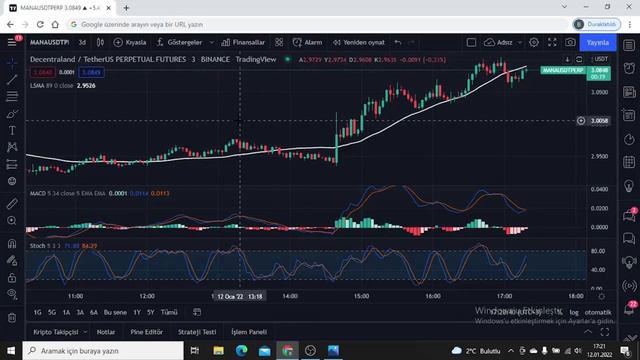Open the indicator templates grid icon

(279, 42)
